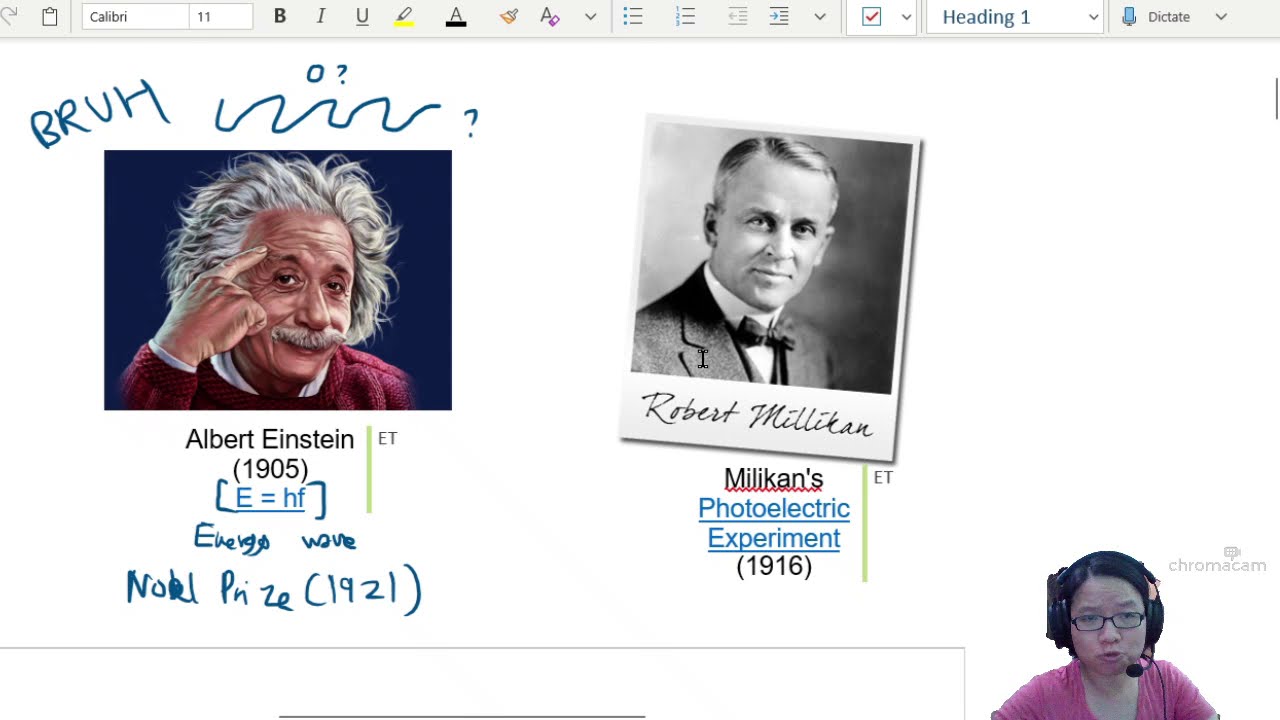Click the Calibri font name box

click(135, 16)
